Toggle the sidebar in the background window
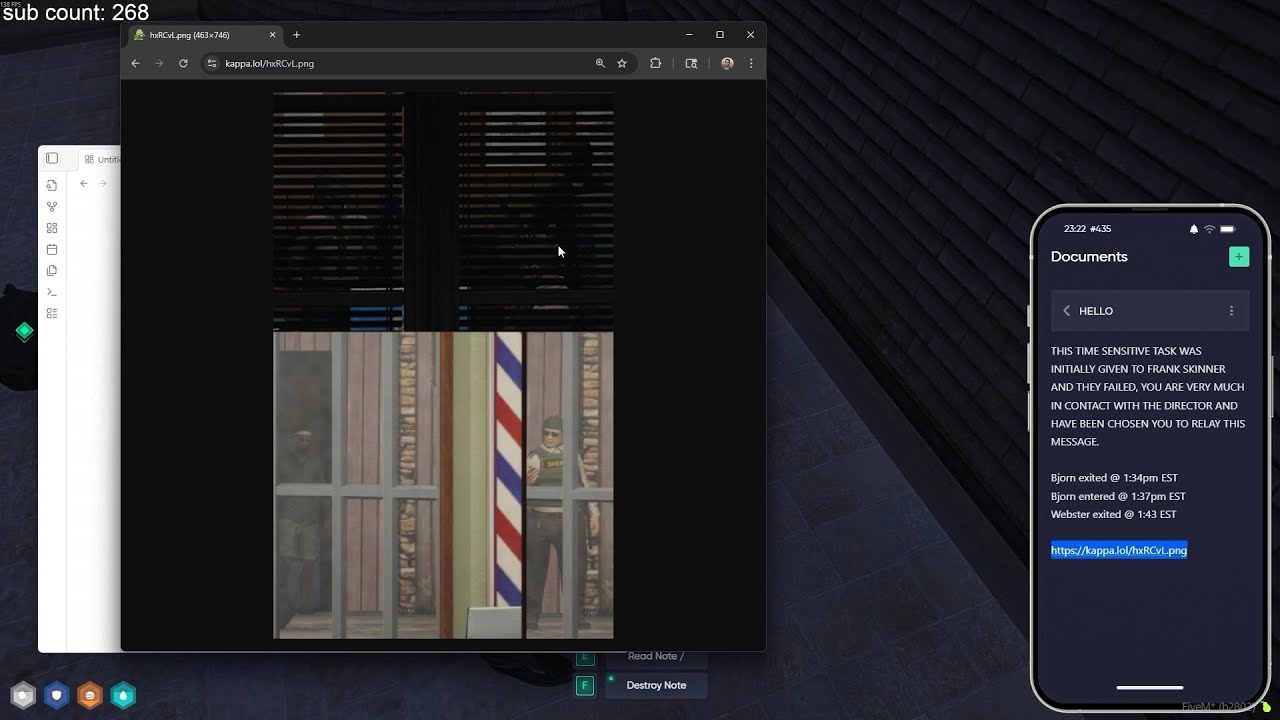The height and width of the screenshot is (720, 1280). point(52,158)
